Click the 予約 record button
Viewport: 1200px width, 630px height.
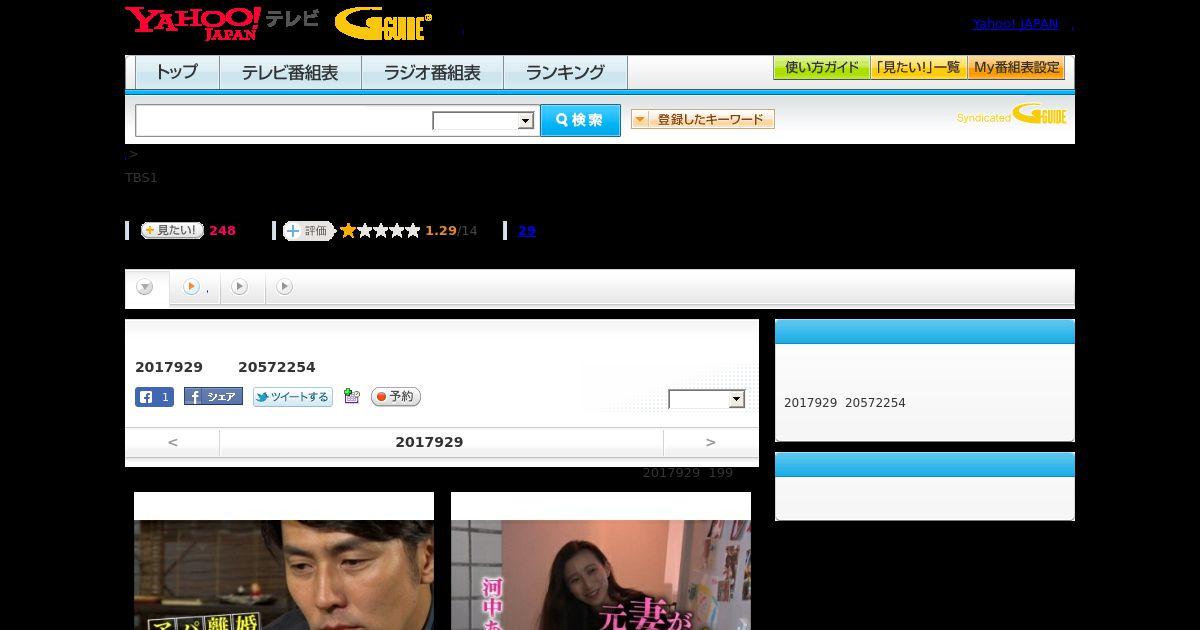pyautogui.click(x=396, y=397)
